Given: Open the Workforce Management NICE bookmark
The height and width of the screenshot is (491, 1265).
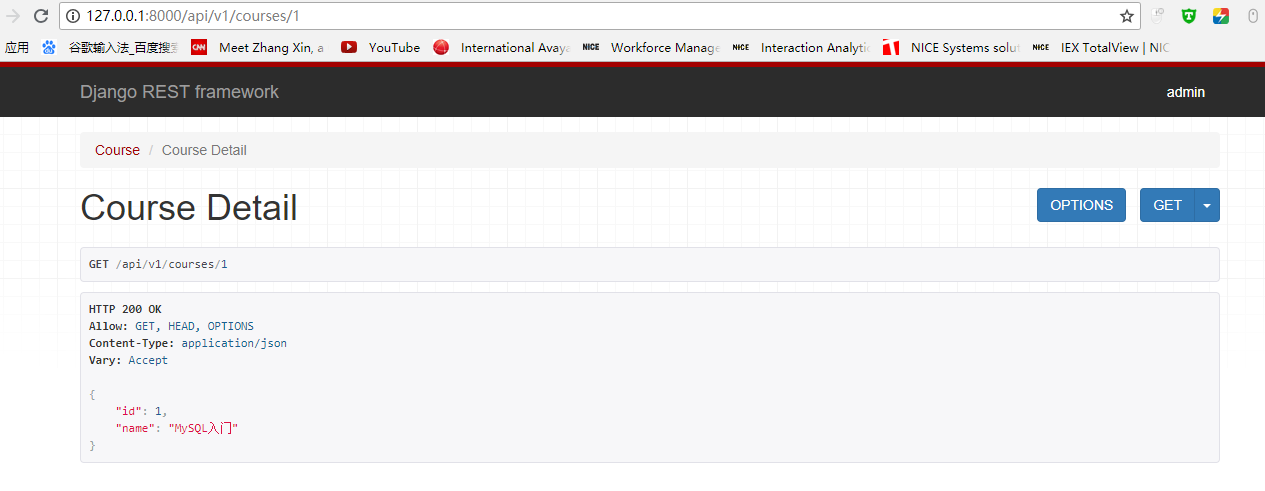Looking at the screenshot, I should tap(651, 47).
